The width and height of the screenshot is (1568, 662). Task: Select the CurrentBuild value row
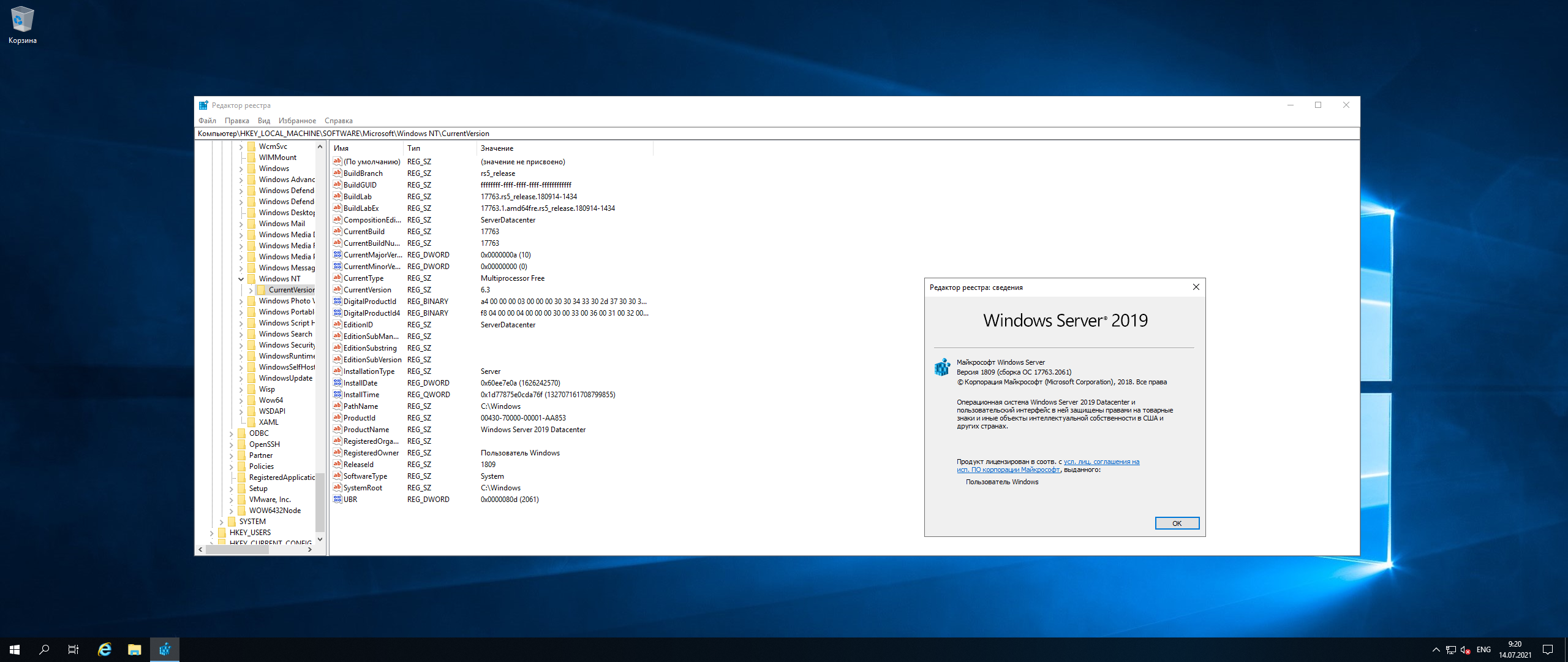(x=492, y=232)
